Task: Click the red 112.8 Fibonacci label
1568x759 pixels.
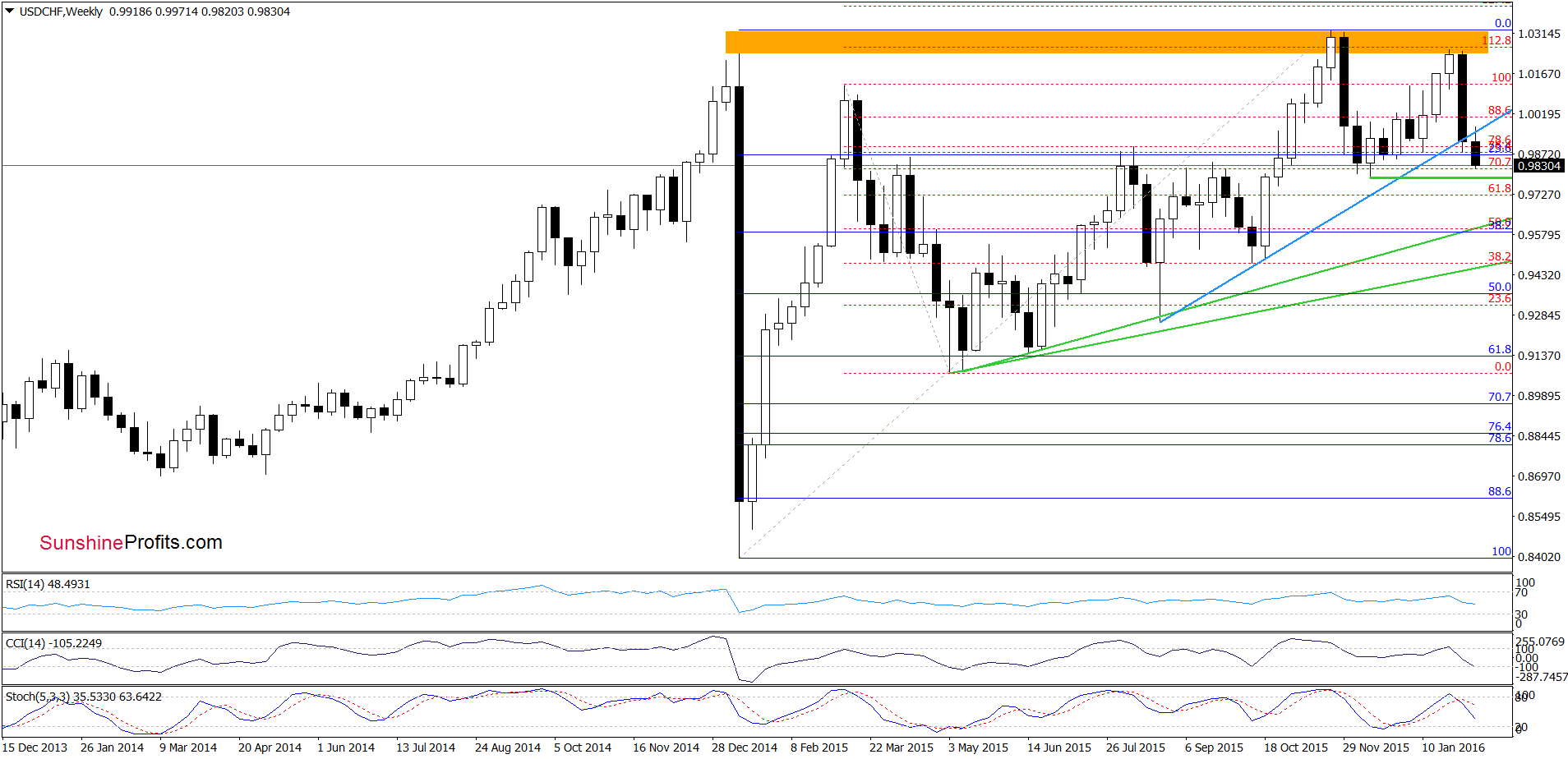Action: coord(1497,40)
